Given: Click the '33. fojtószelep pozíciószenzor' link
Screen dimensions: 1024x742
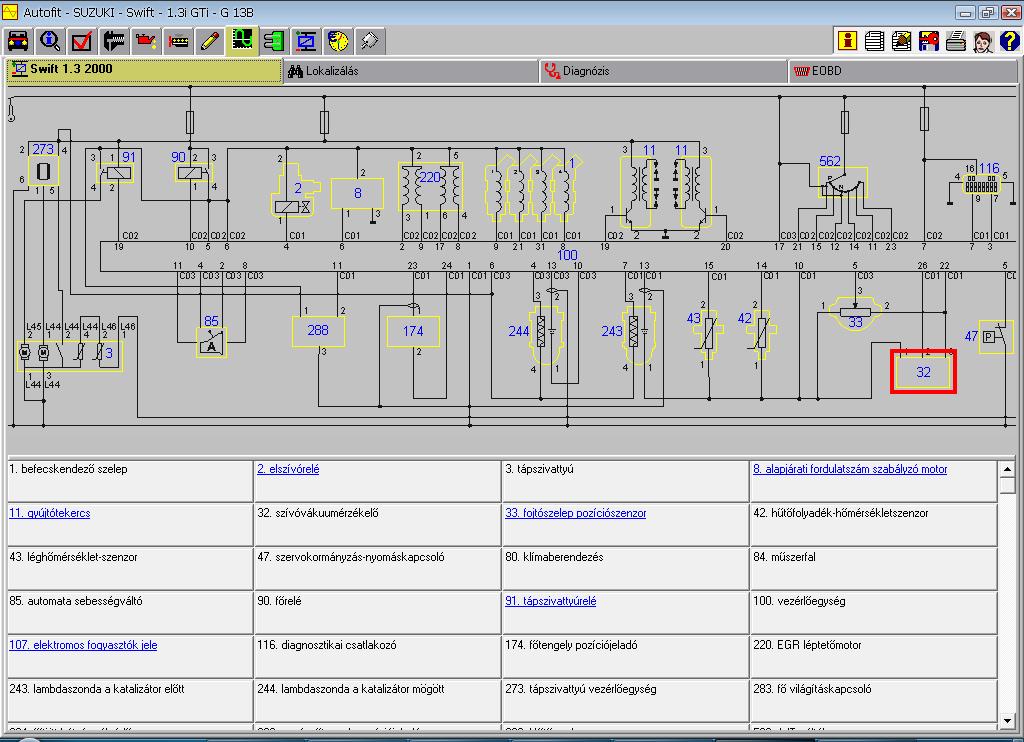Looking at the screenshot, I should tap(575, 513).
